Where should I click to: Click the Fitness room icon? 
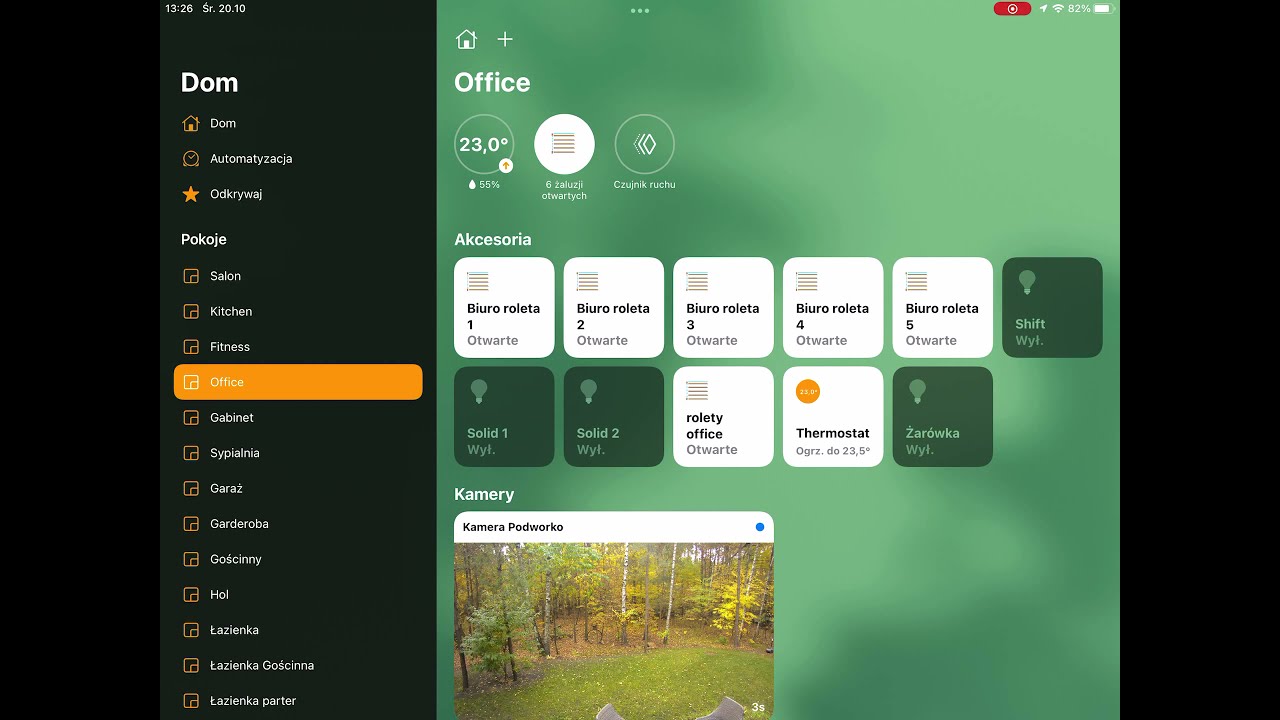click(x=191, y=347)
